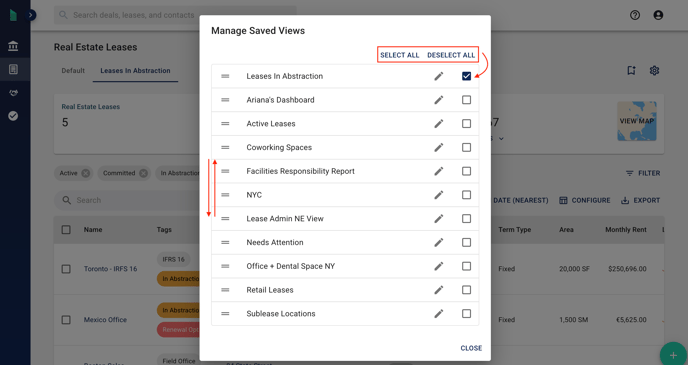The width and height of the screenshot is (688, 365).
Task: Open the checkmark tasks icon in sidebar
Action: click(13, 116)
